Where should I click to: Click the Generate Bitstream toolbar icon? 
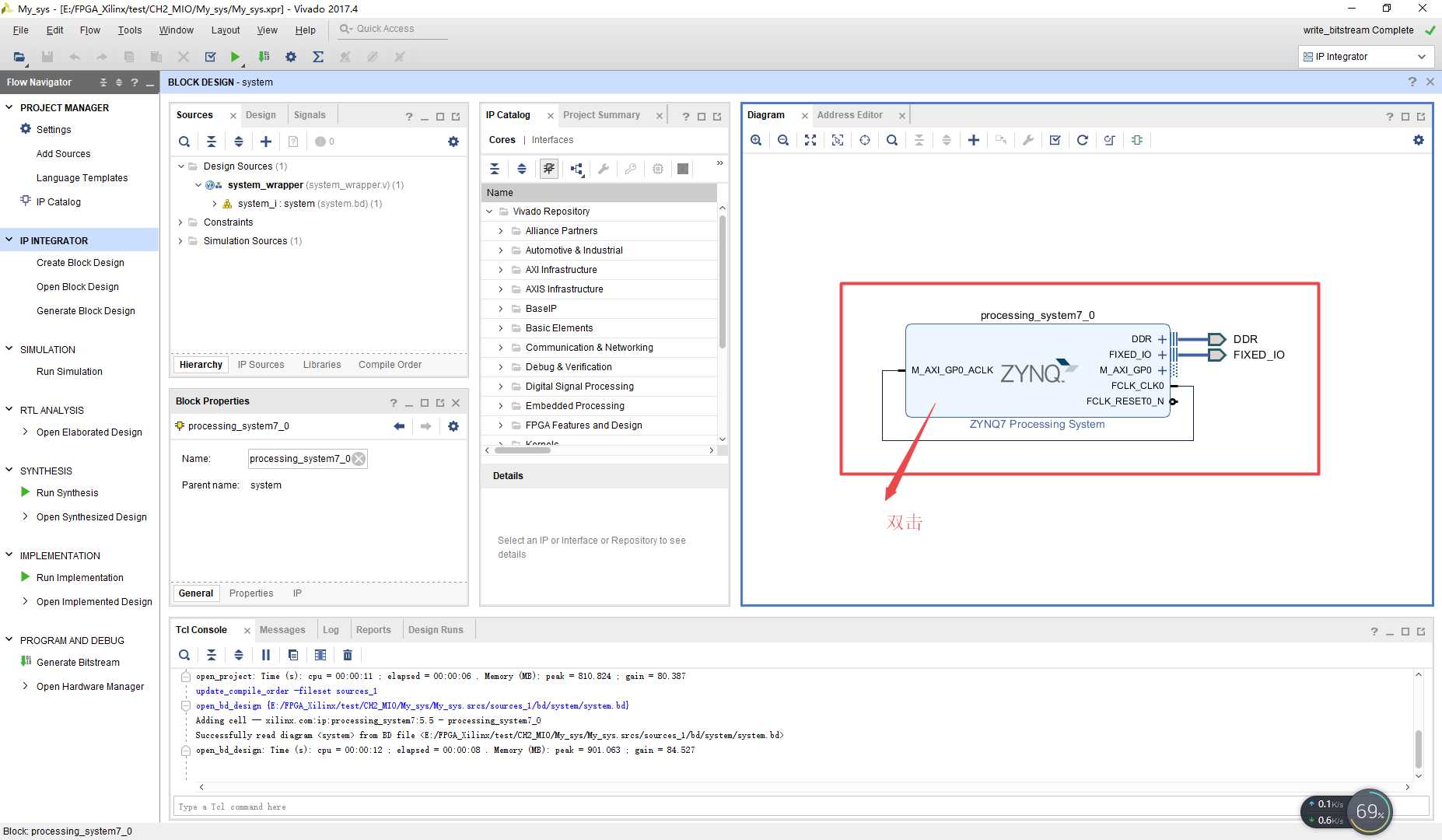pyautogui.click(x=264, y=57)
